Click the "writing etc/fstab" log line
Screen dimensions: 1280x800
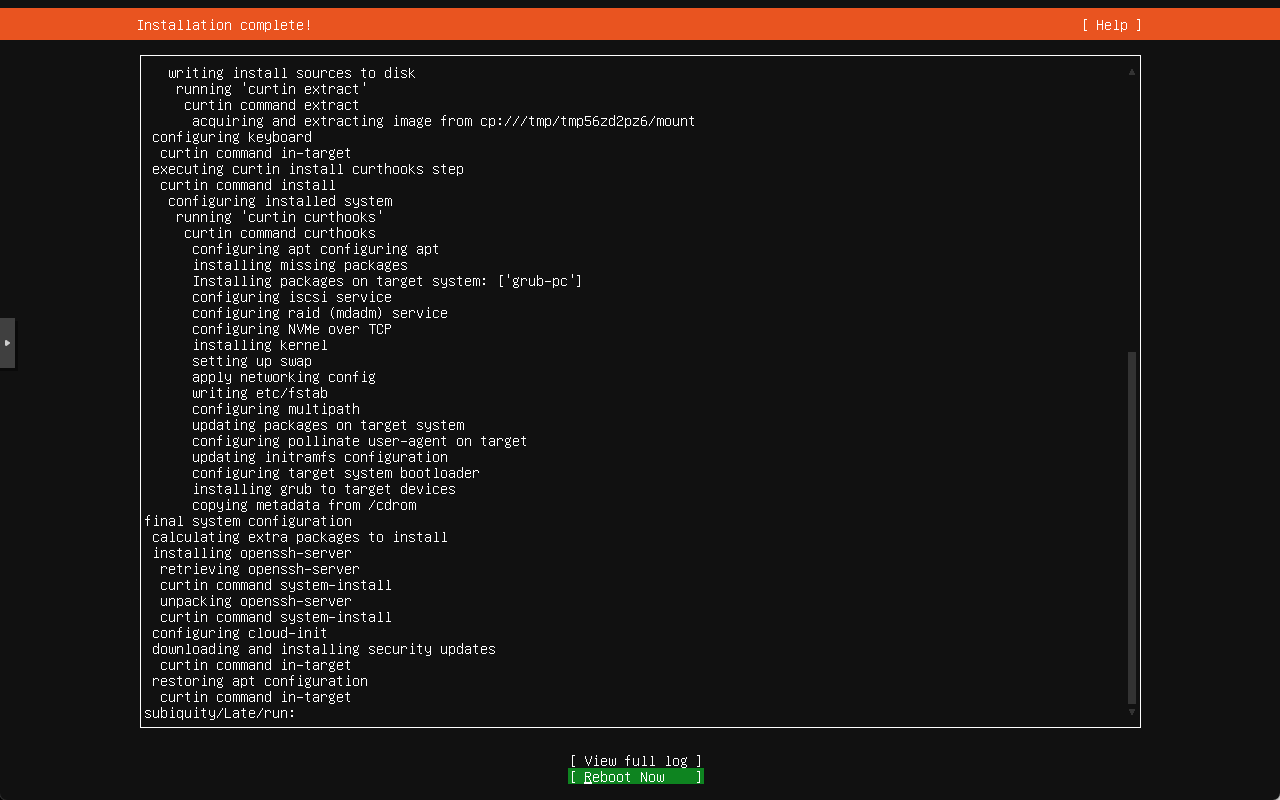click(x=260, y=393)
